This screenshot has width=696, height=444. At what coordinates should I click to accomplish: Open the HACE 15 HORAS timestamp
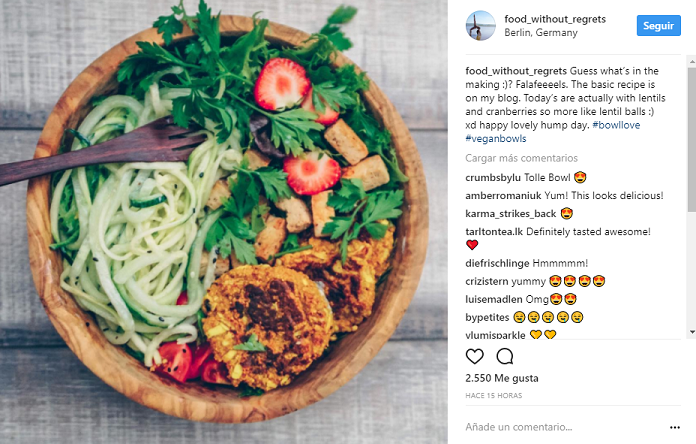tap(494, 396)
